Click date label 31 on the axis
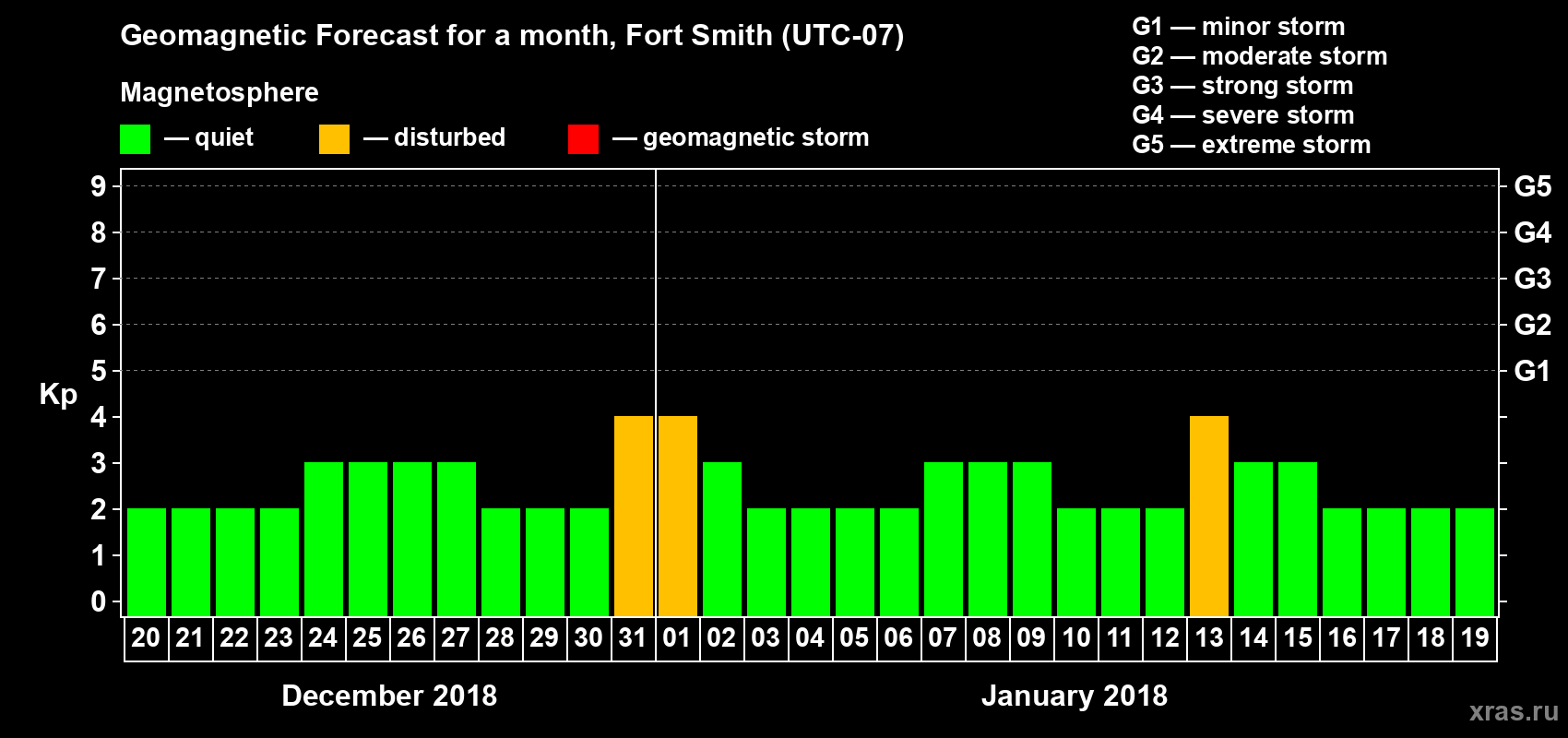The height and width of the screenshot is (738, 1568). click(633, 638)
